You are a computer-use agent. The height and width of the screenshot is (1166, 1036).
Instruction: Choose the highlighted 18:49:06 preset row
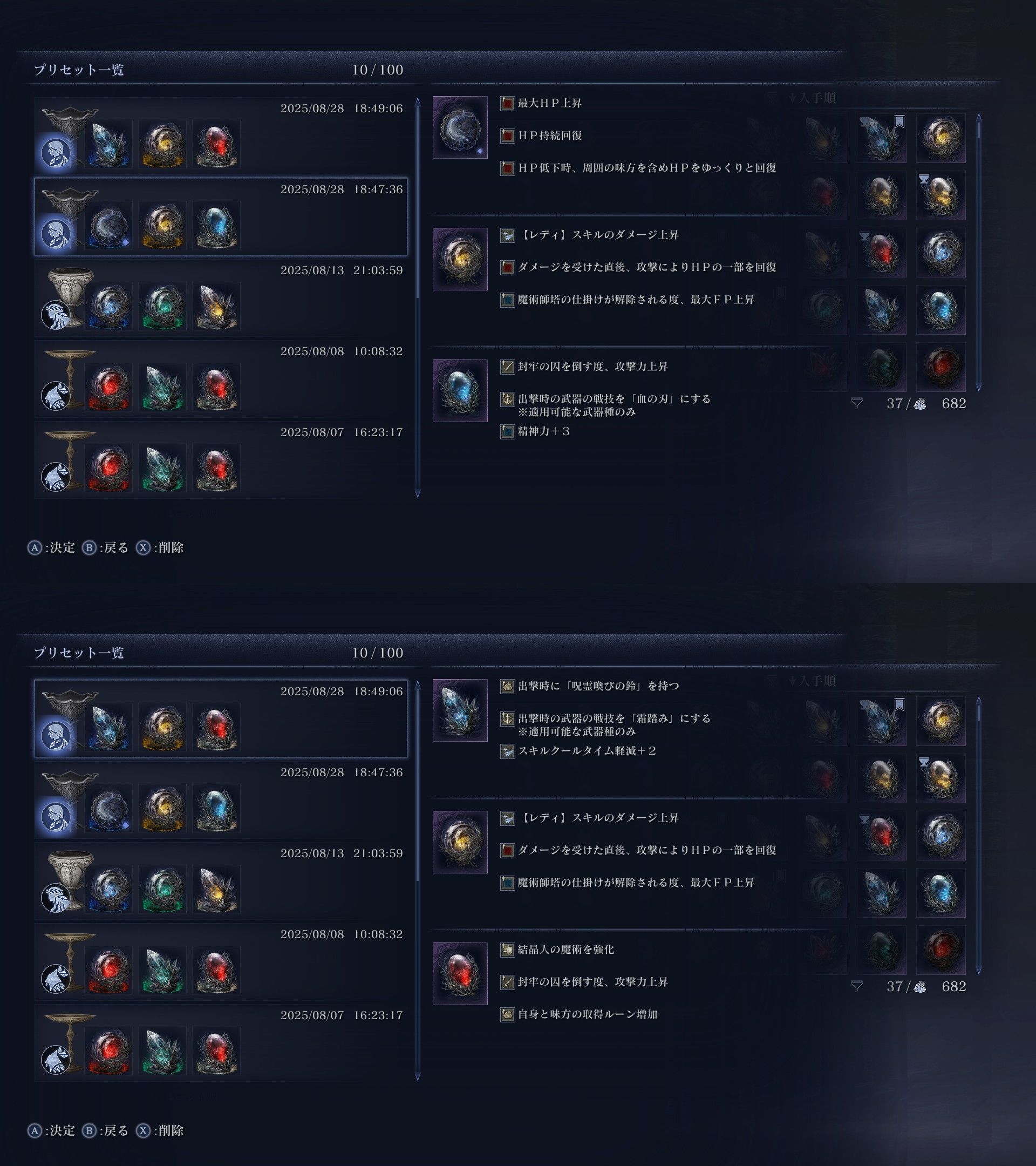click(221, 718)
